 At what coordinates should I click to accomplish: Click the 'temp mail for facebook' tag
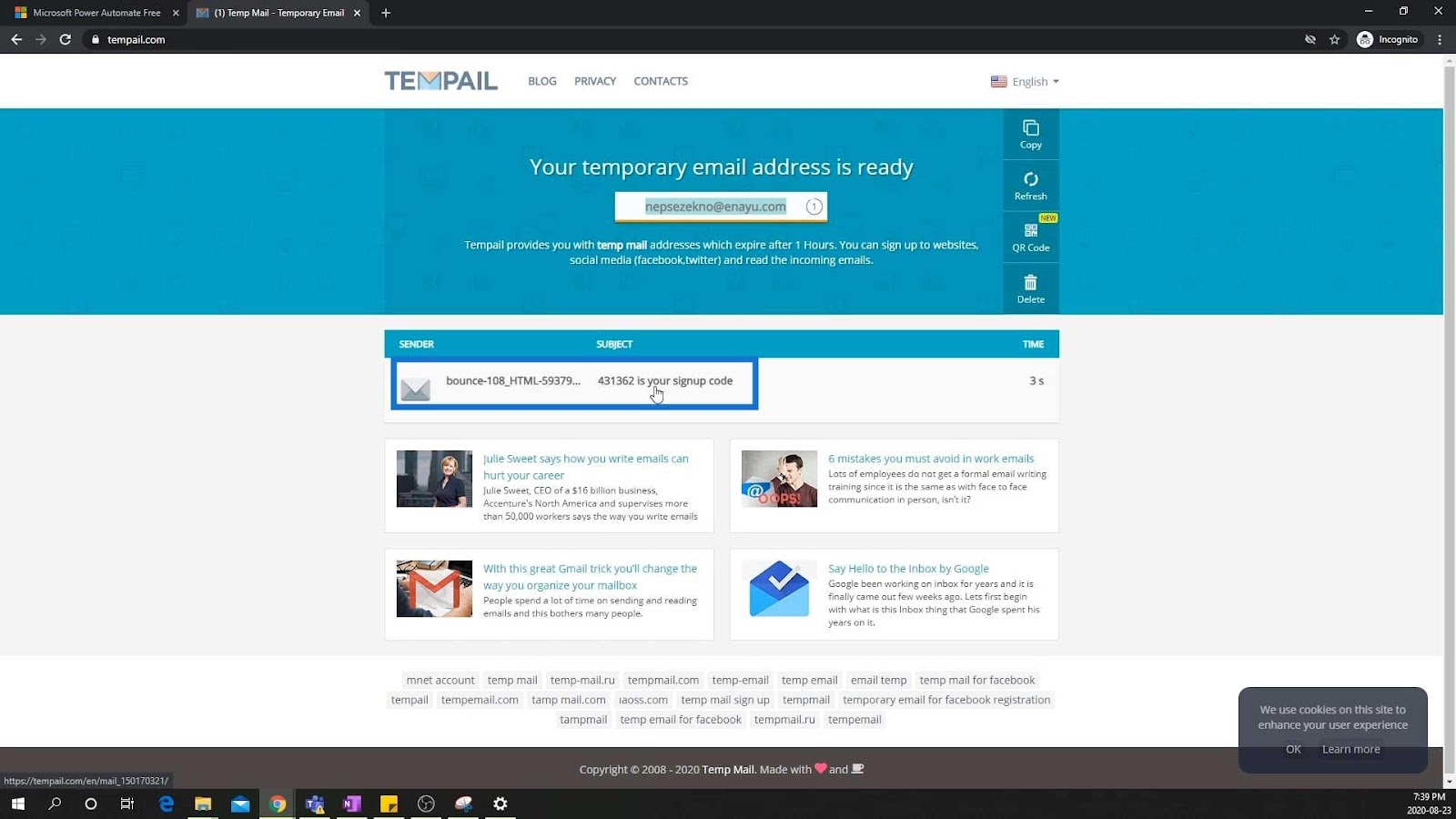click(977, 680)
